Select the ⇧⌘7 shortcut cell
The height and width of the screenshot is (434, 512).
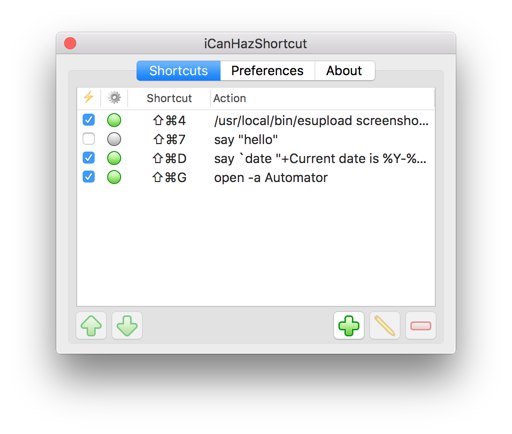[x=169, y=139]
